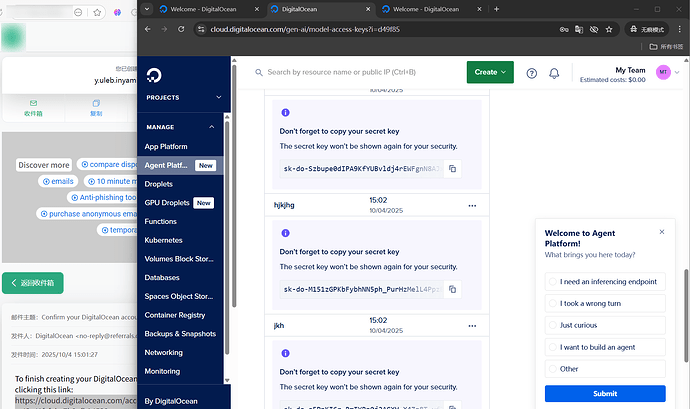The height and width of the screenshot is (409, 690).
Task: Submit the Agent Platform survey
Action: [x=605, y=394]
